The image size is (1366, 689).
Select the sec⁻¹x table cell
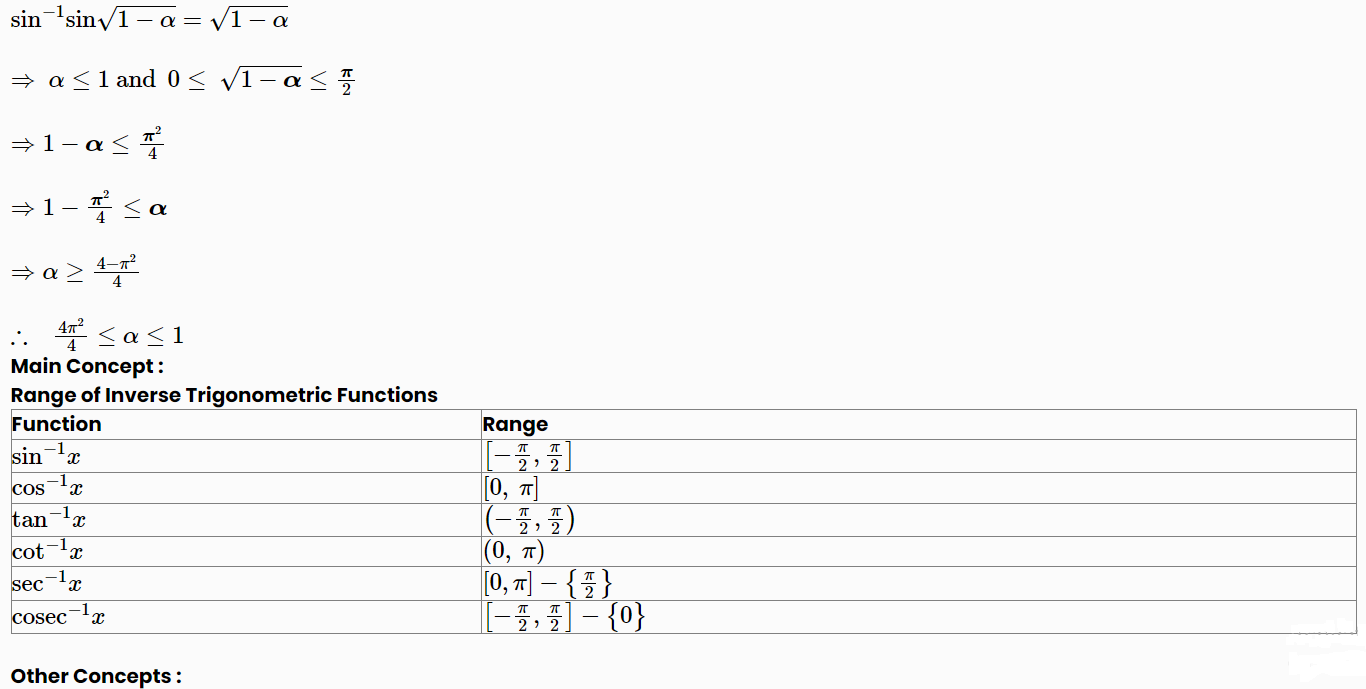[246, 584]
